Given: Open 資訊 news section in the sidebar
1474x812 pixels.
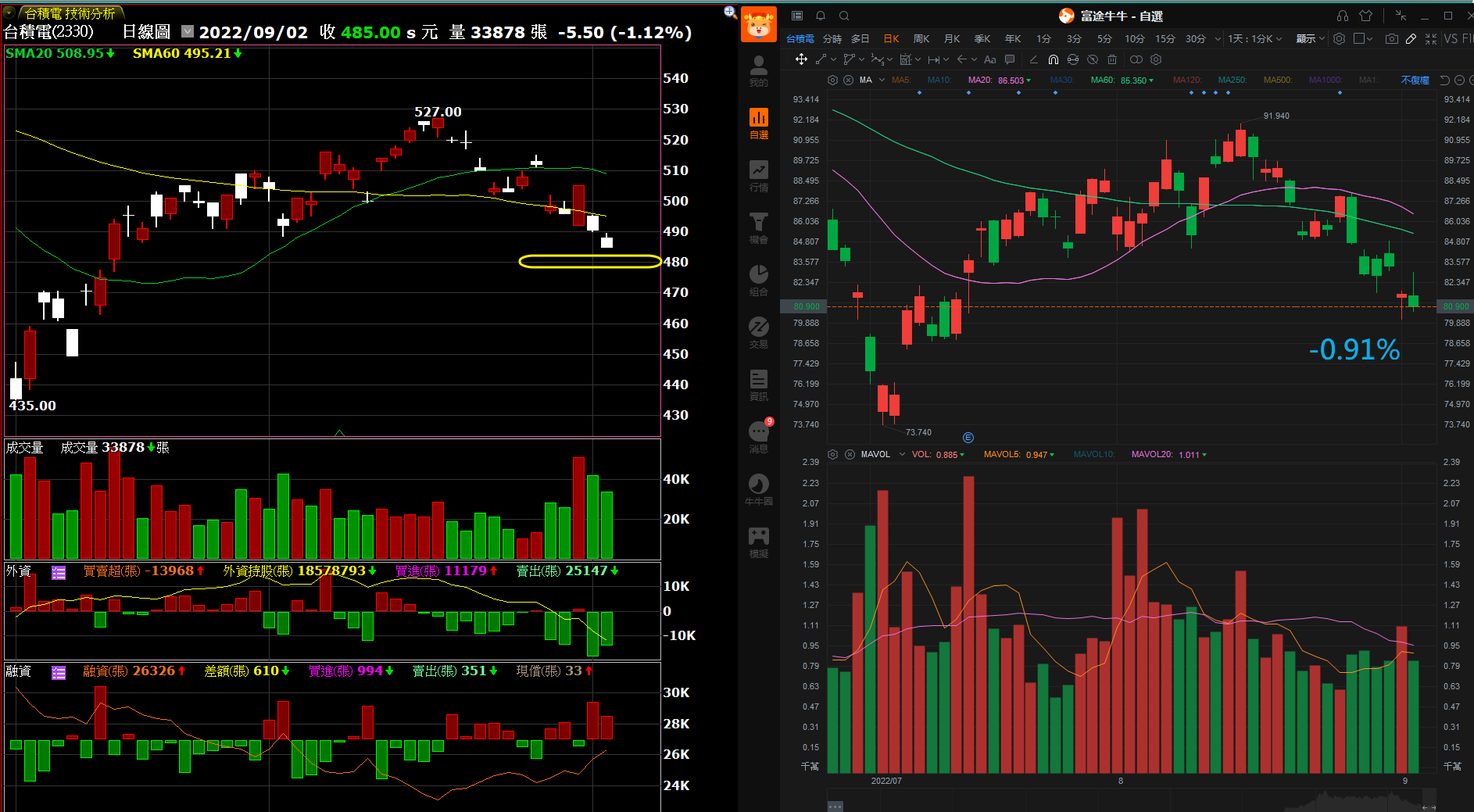Looking at the screenshot, I should pyautogui.click(x=759, y=385).
